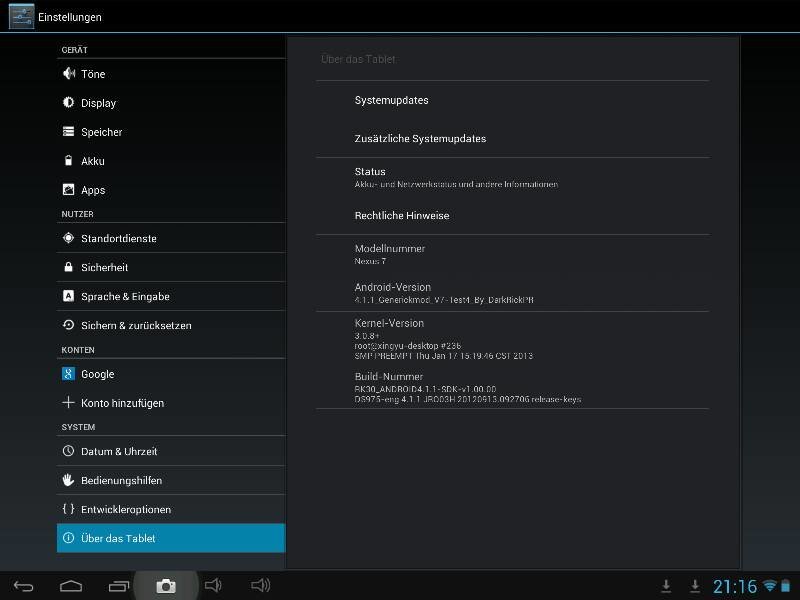Image resolution: width=800 pixels, height=600 pixels.
Task: Lower volume with the volume down icon
Action: 213,585
